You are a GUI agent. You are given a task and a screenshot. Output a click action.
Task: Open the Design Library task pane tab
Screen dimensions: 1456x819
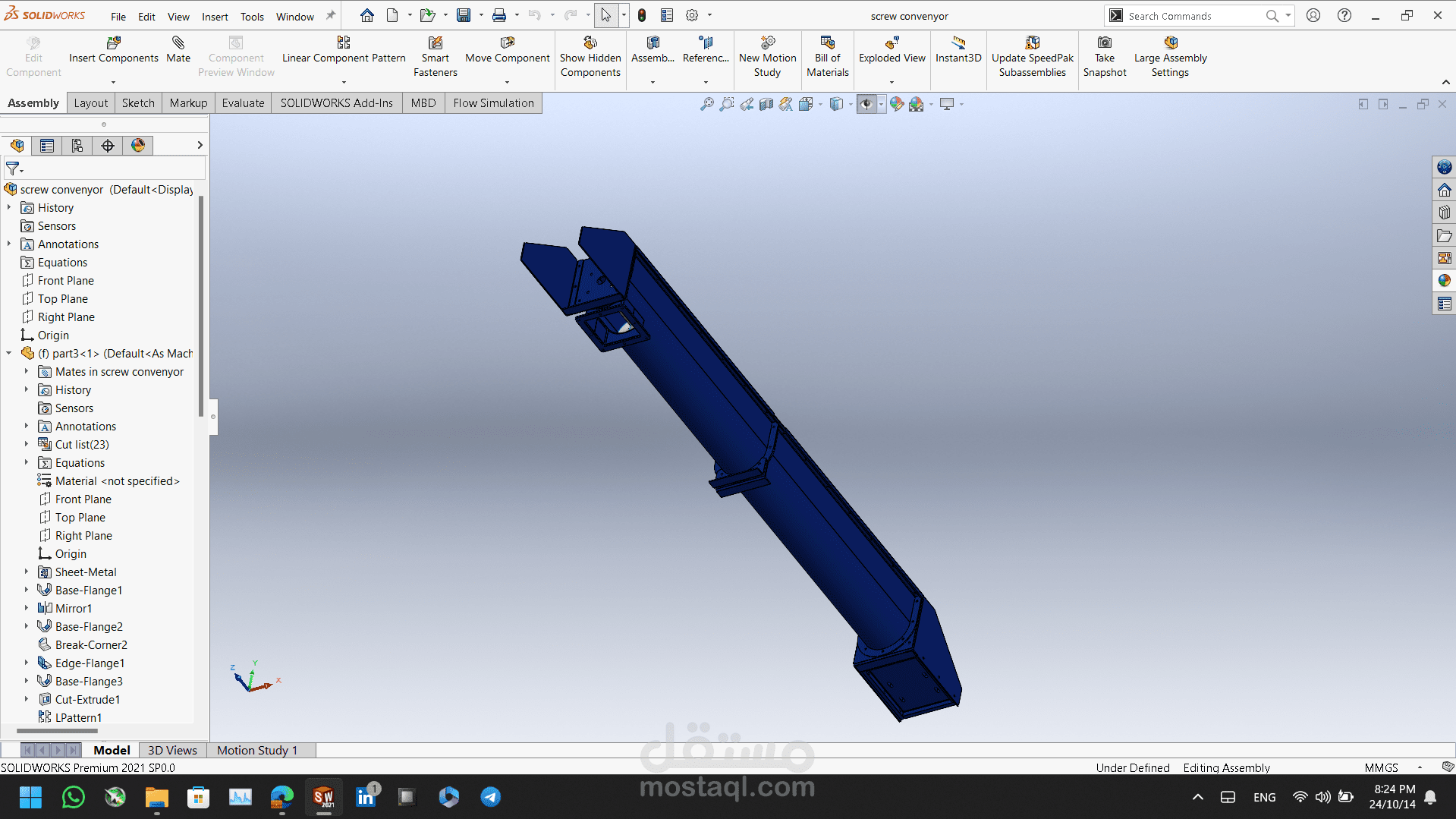(x=1444, y=213)
